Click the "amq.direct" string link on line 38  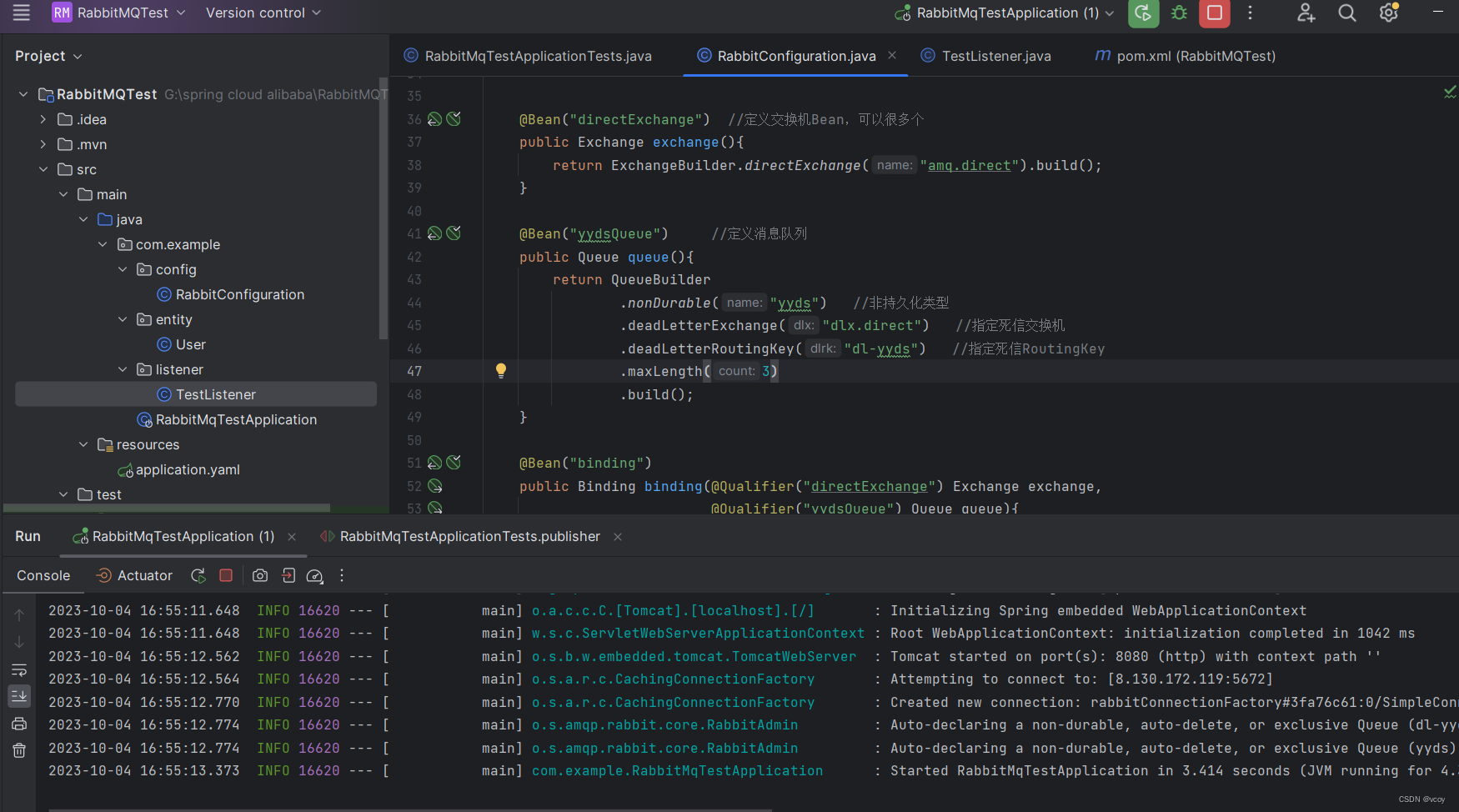click(x=970, y=165)
